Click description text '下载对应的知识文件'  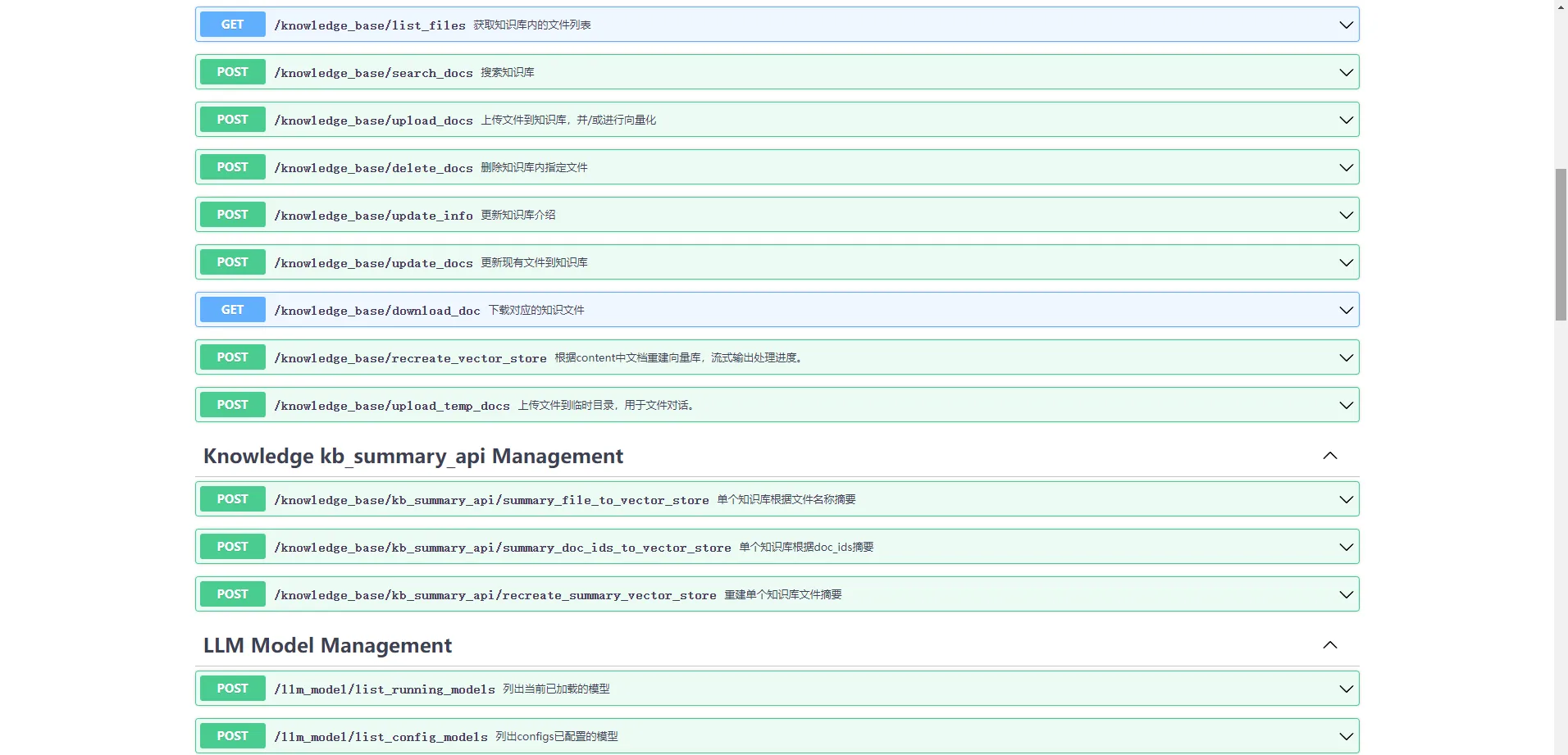[x=536, y=310]
